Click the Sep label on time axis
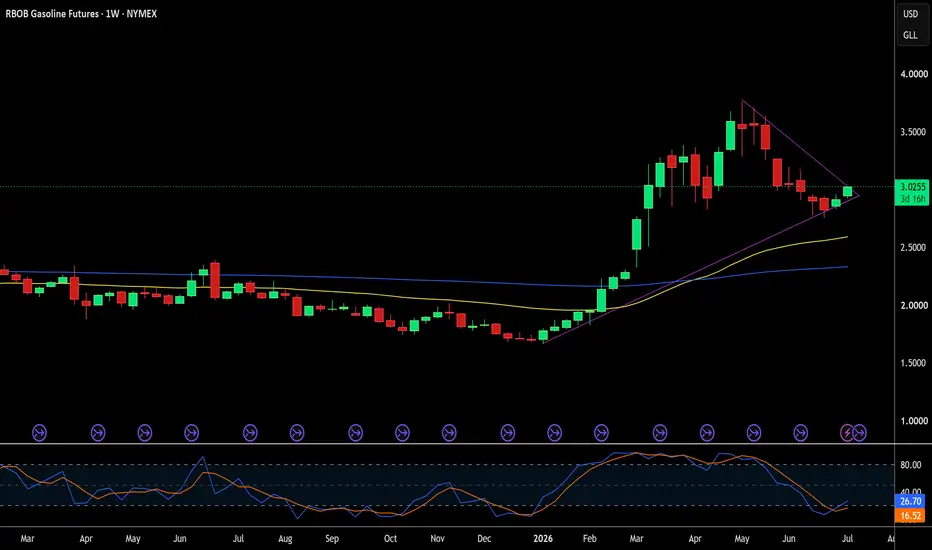The image size is (932, 550). (332, 539)
